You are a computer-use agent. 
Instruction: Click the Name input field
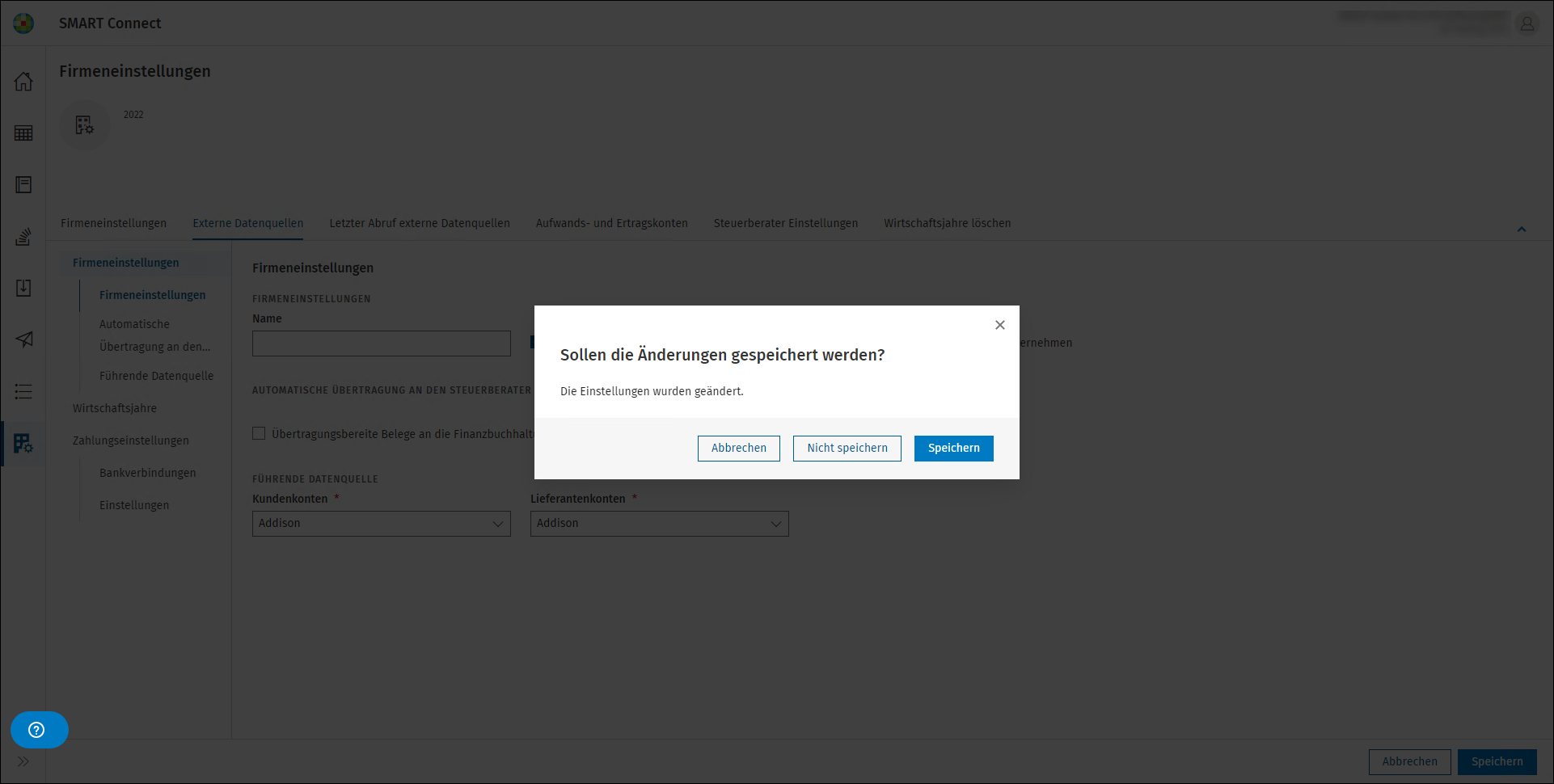pyautogui.click(x=382, y=344)
